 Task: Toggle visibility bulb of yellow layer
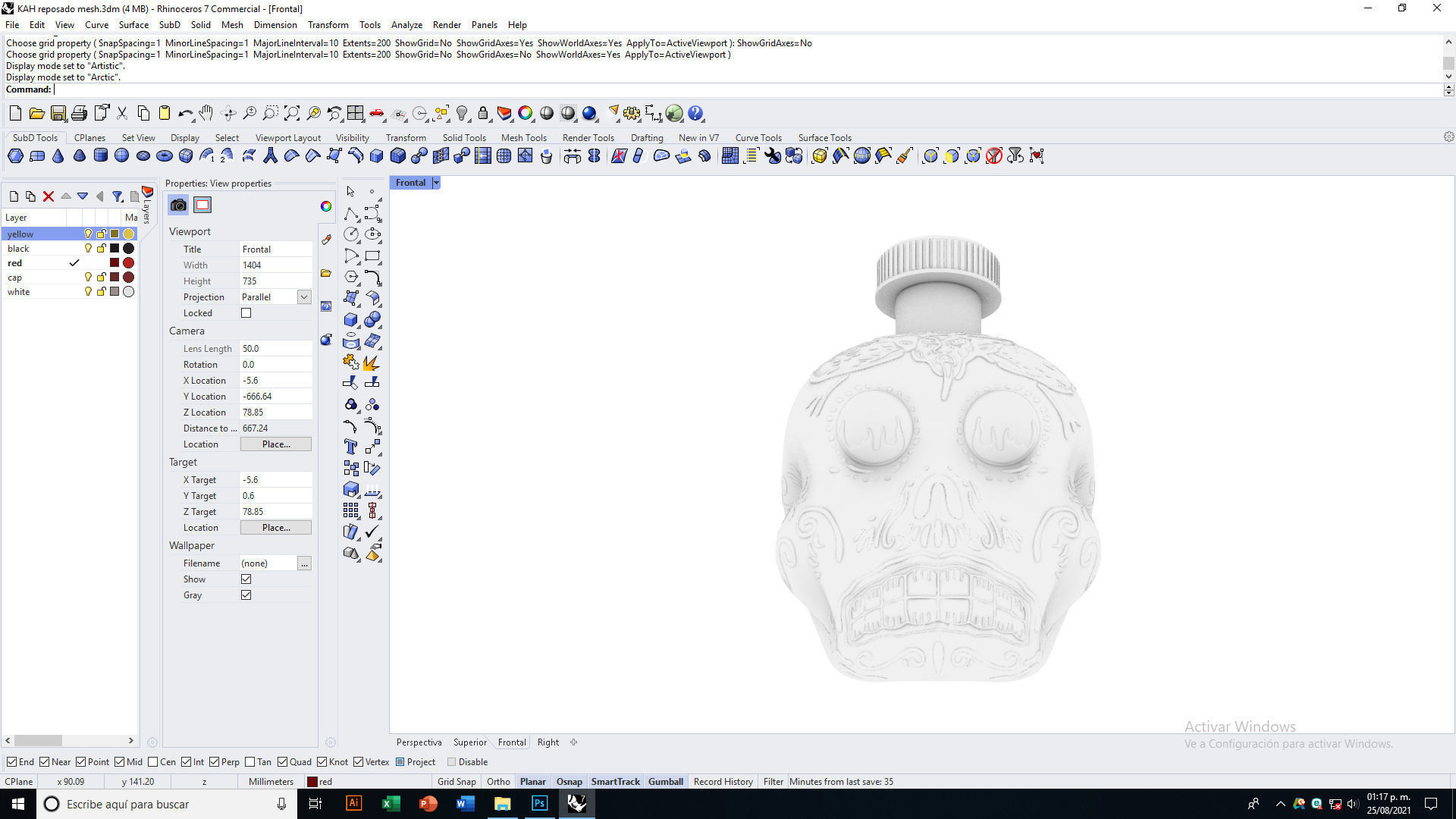pyautogui.click(x=88, y=234)
